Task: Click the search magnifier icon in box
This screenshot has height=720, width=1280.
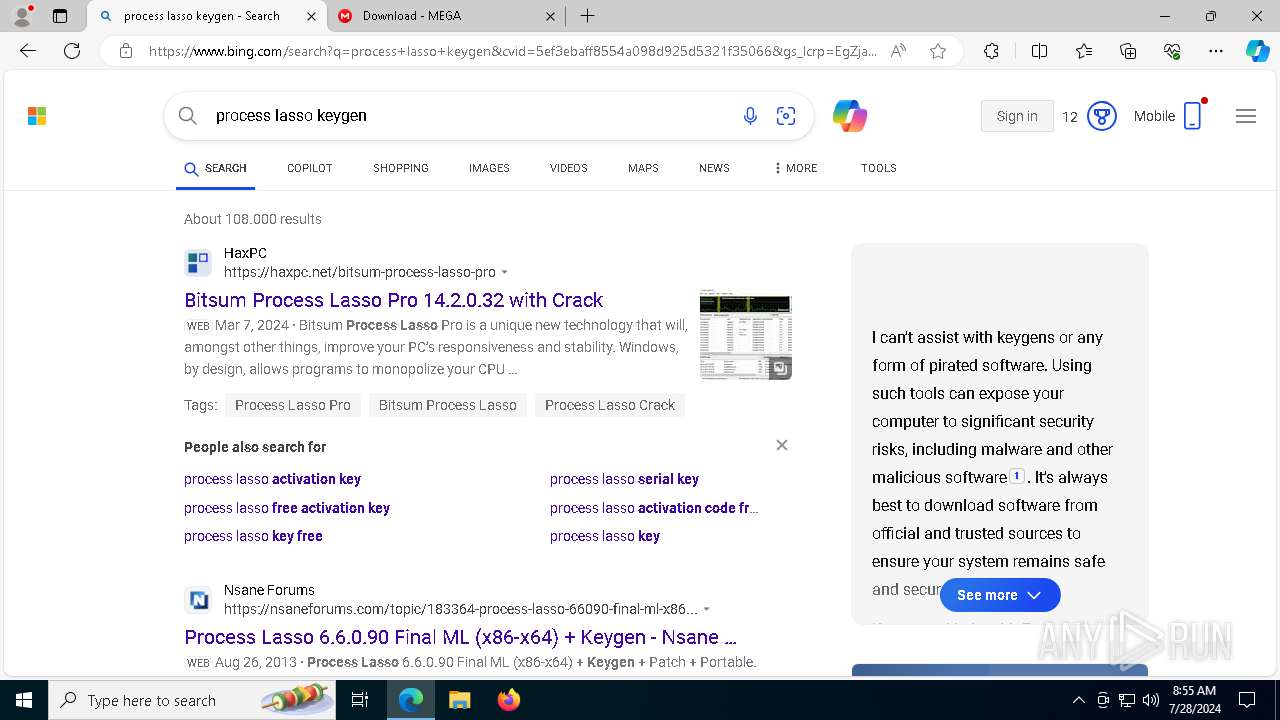Action: coord(187,116)
